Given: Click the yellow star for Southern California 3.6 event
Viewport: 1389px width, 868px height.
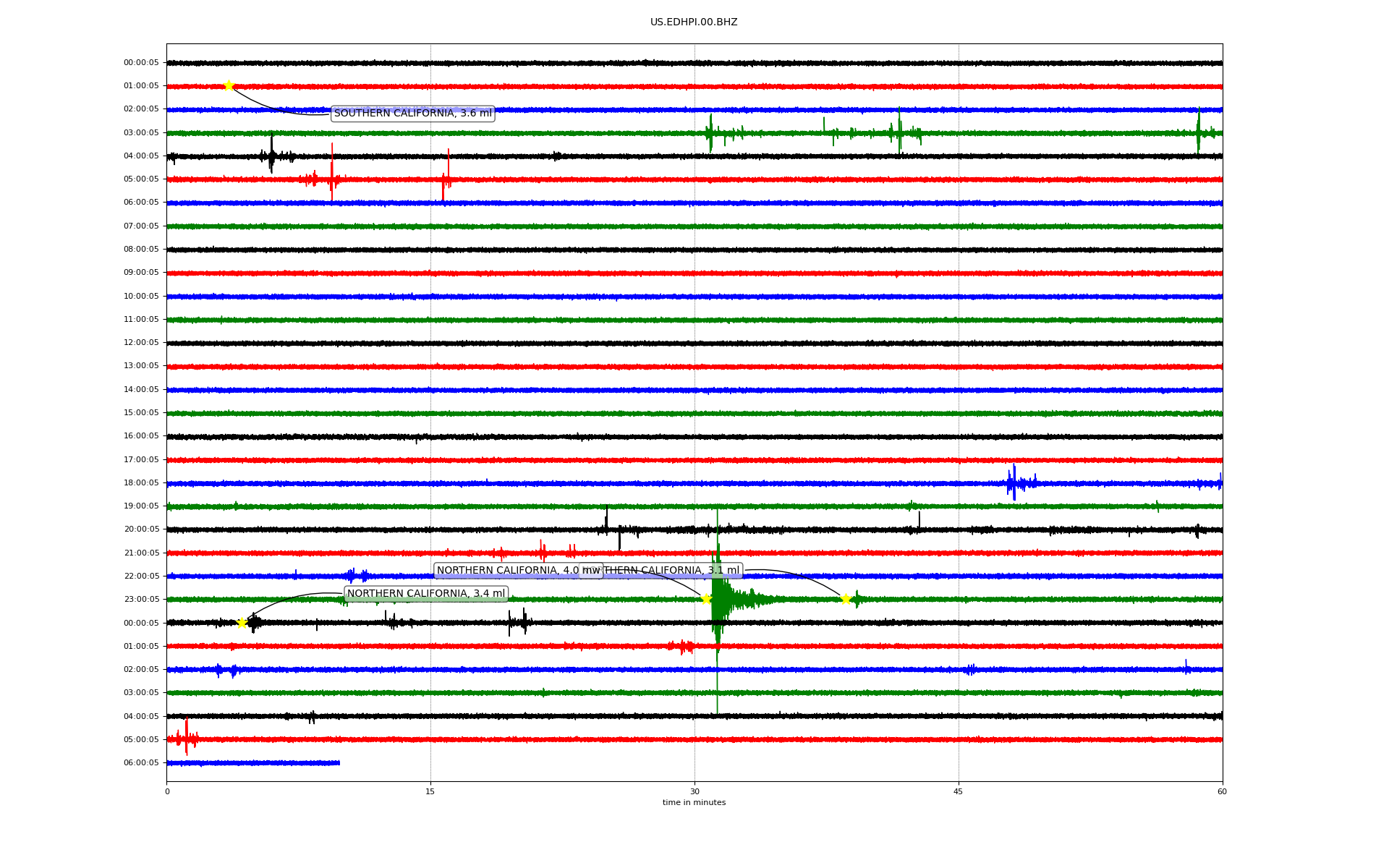Looking at the screenshot, I should [x=229, y=85].
